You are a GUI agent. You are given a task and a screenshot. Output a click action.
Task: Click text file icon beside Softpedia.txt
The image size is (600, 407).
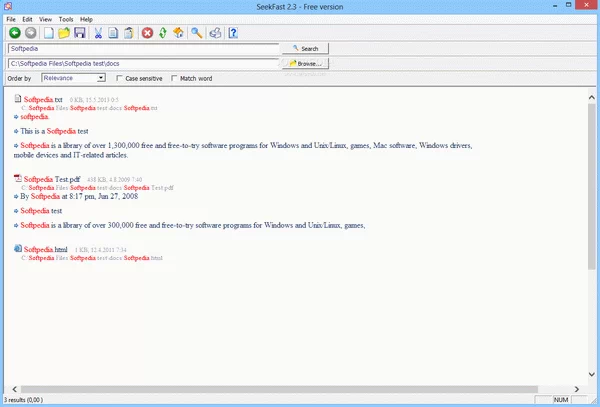(x=18, y=99)
